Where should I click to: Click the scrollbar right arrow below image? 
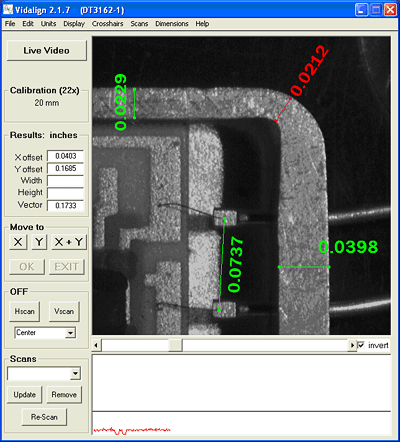tap(352, 345)
